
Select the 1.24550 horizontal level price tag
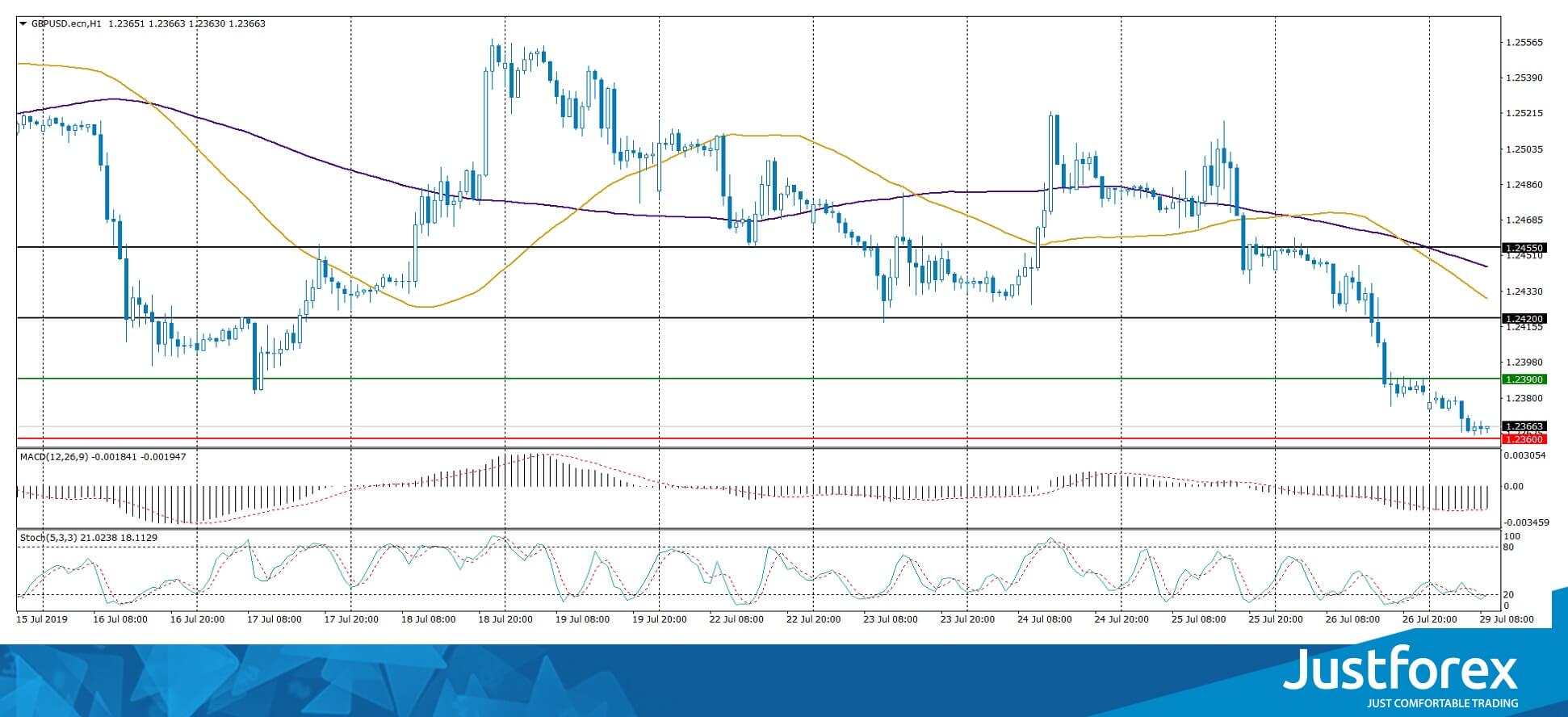point(1523,248)
